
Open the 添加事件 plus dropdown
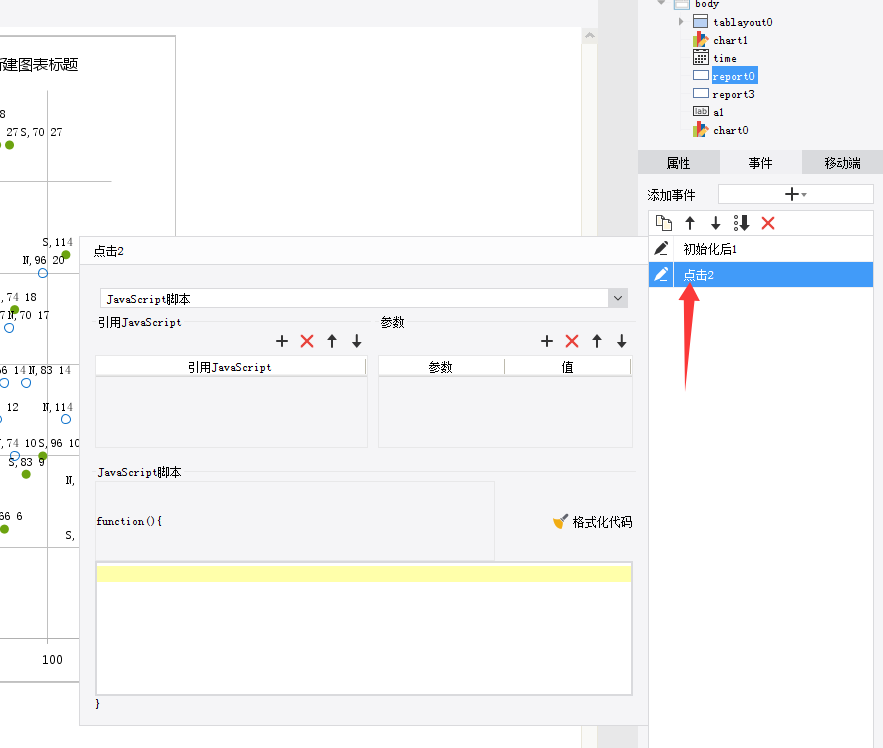[796, 194]
